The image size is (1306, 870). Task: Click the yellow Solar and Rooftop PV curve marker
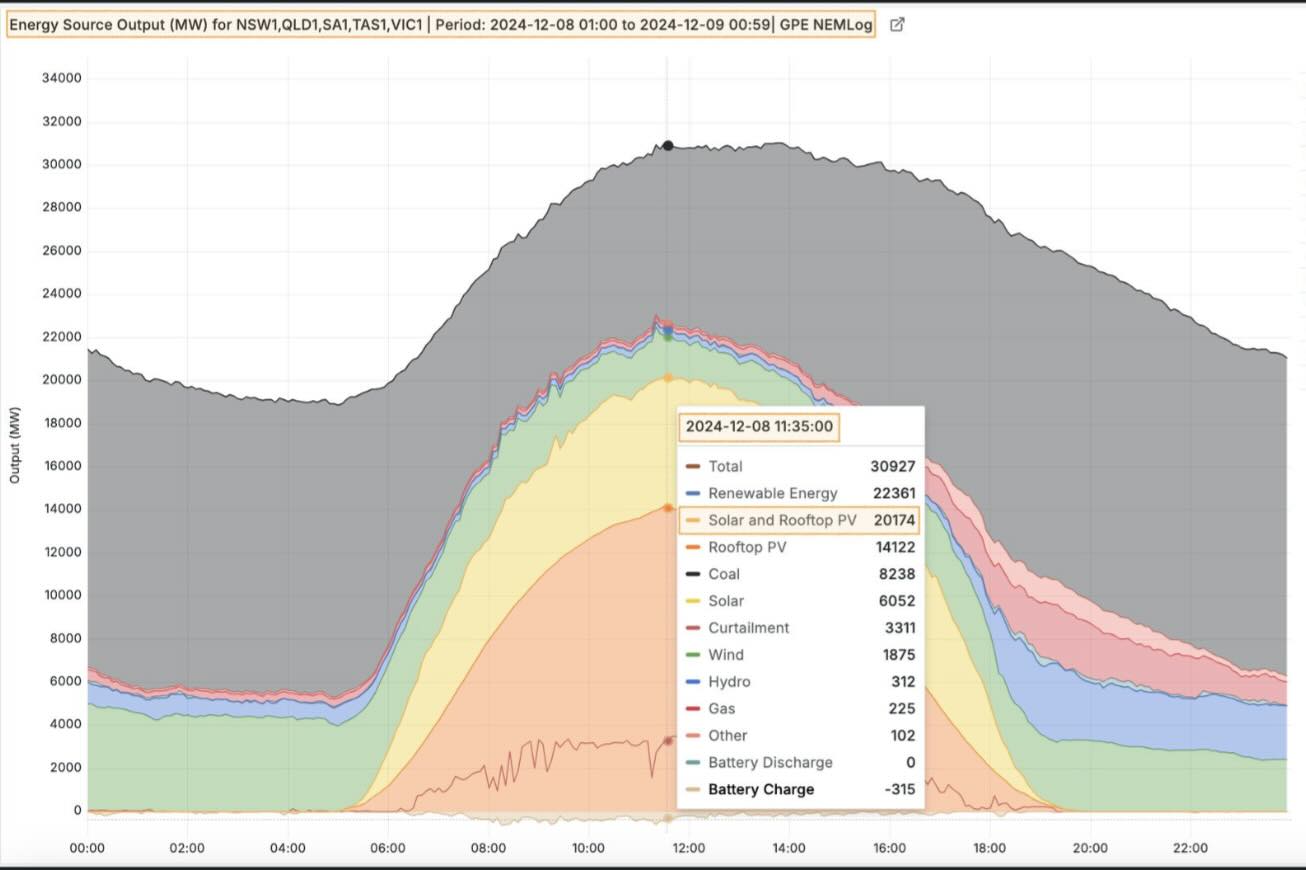tap(668, 378)
